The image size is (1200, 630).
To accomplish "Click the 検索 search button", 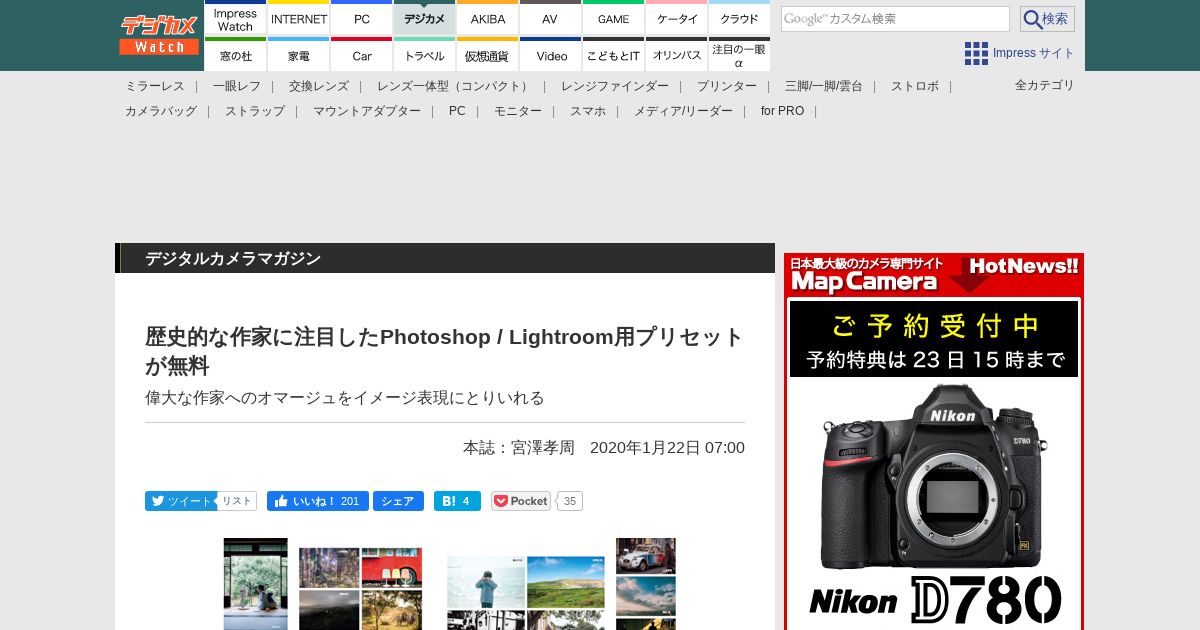I will 1047,19.
